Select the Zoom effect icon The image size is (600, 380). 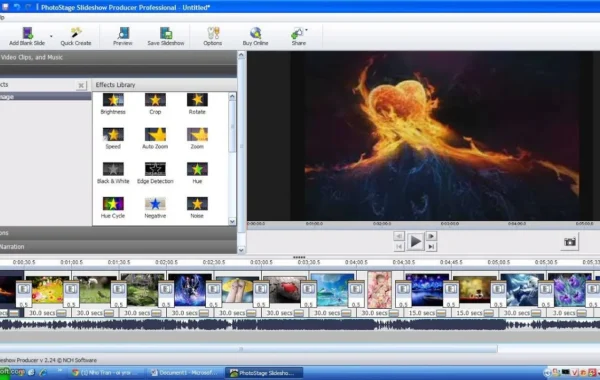(197, 134)
